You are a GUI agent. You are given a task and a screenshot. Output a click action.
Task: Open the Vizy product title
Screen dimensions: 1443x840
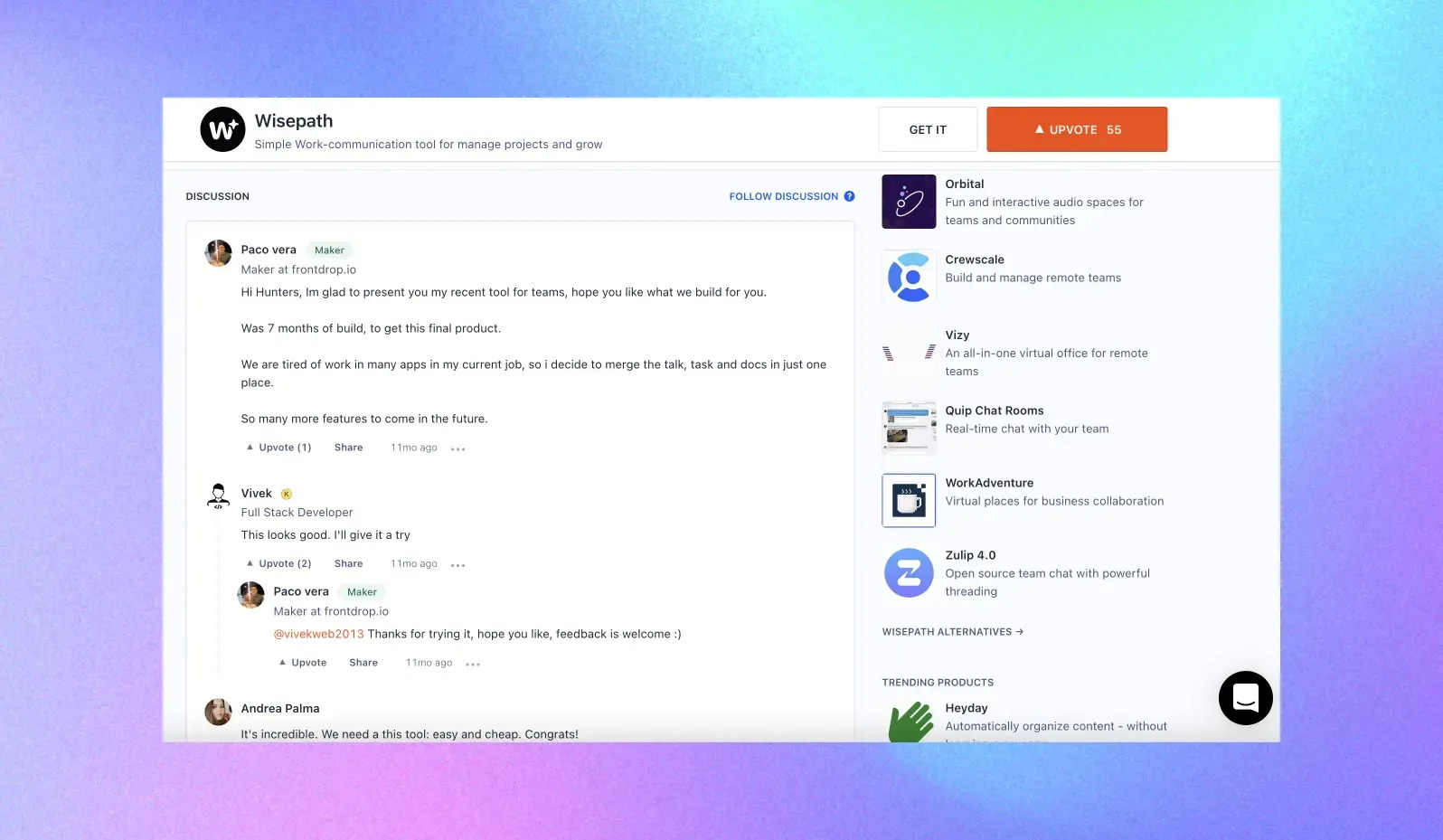(x=957, y=335)
